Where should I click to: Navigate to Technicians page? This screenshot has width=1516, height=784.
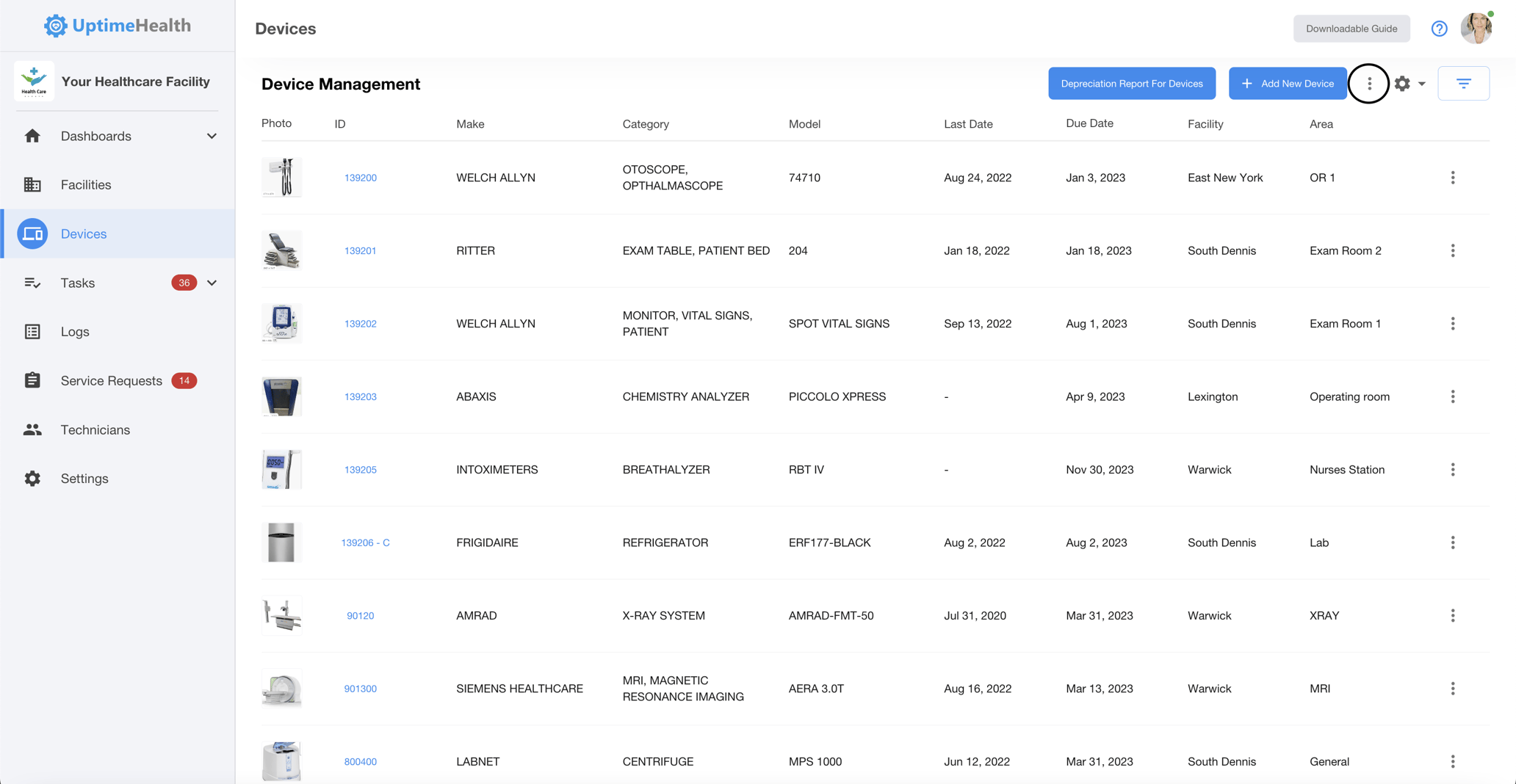click(95, 430)
